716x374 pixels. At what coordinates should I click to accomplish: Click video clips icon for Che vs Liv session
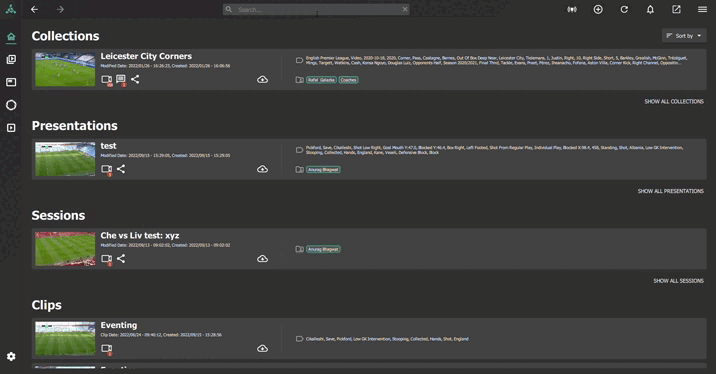pos(106,259)
